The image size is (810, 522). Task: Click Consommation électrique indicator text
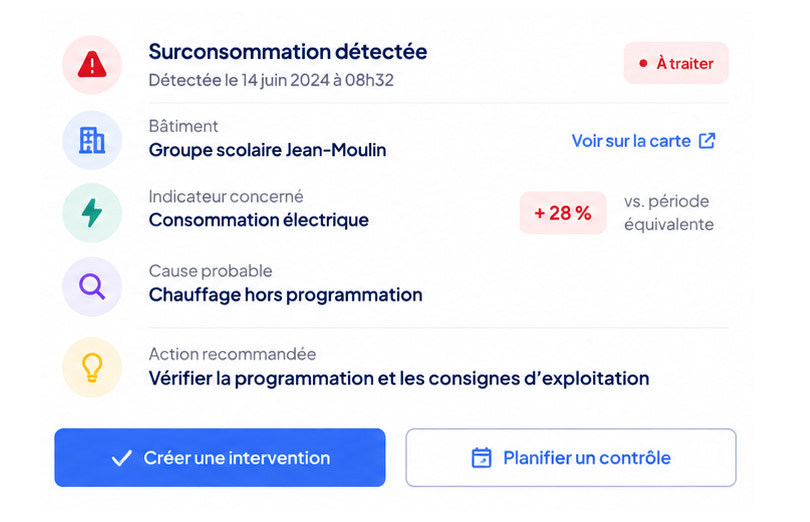[259, 220]
